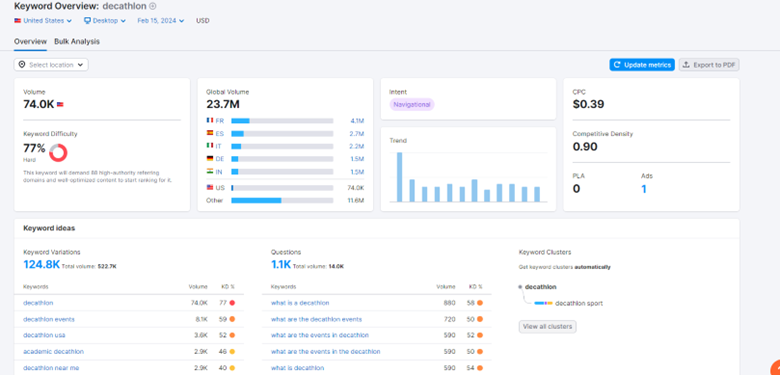Click View all clusters button
The height and width of the screenshot is (375, 780).
tap(547, 327)
